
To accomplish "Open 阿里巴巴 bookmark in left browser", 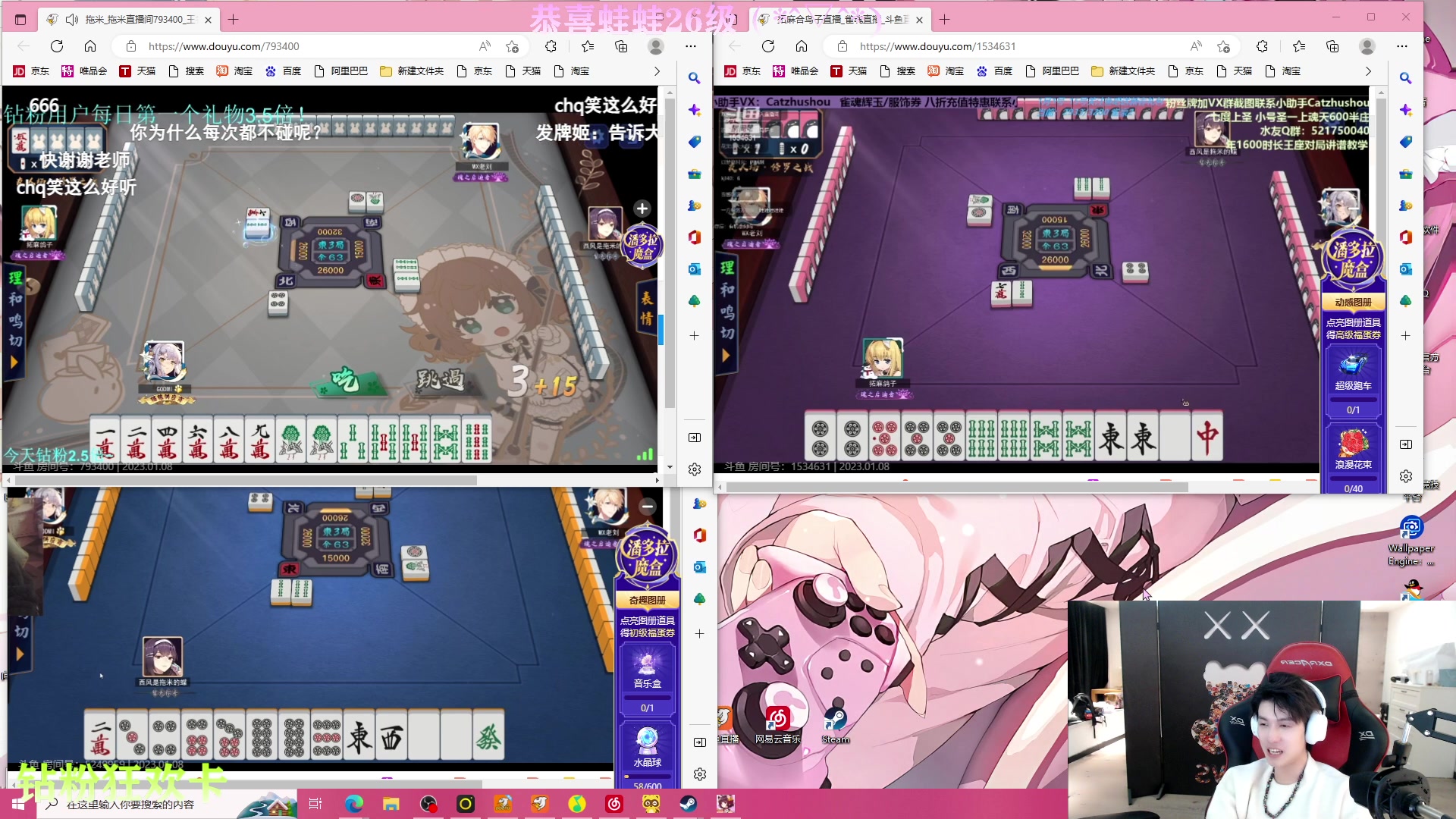I will (340, 71).
